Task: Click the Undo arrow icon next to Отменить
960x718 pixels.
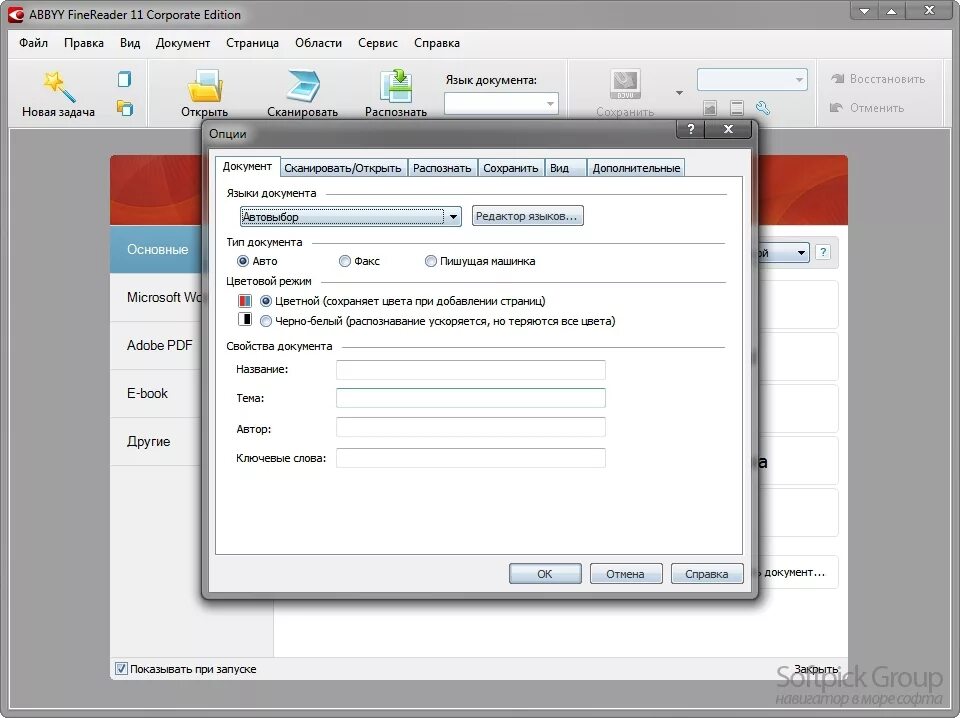Action: coord(836,108)
